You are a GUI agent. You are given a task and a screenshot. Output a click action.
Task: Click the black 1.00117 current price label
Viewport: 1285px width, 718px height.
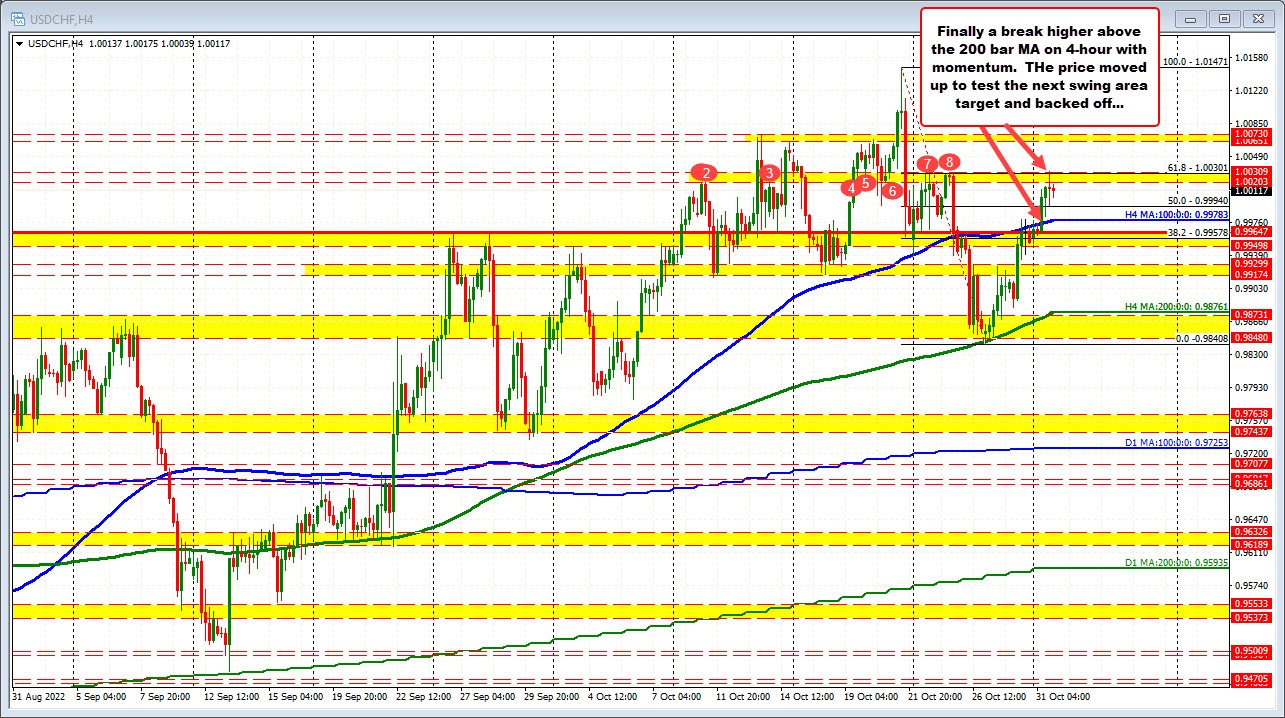tap(1249, 190)
